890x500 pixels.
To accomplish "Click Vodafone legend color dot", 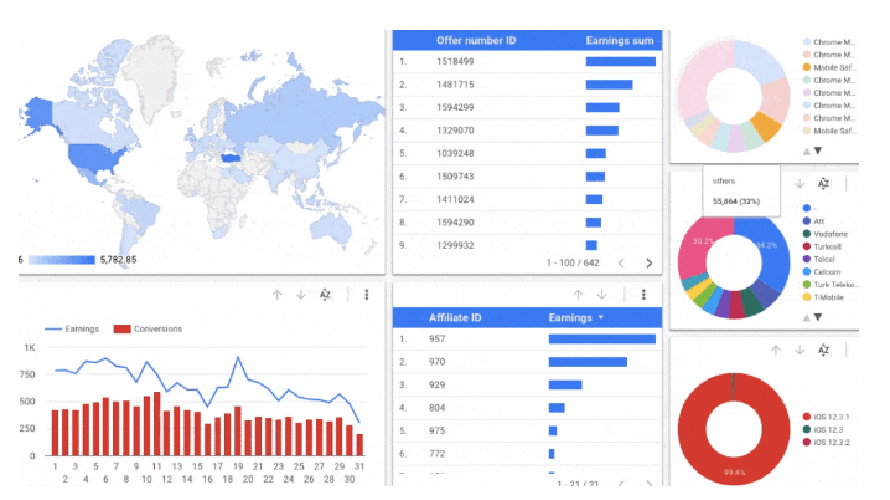I will click(x=807, y=233).
